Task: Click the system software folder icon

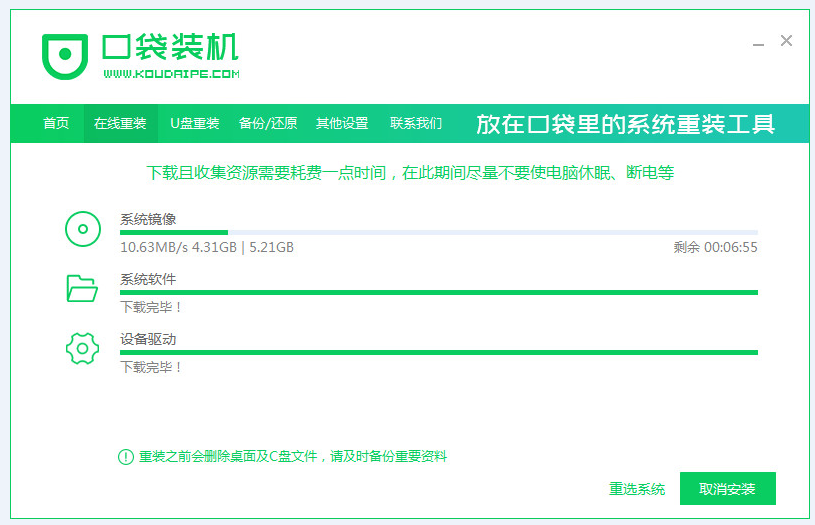Action: tap(82, 289)
